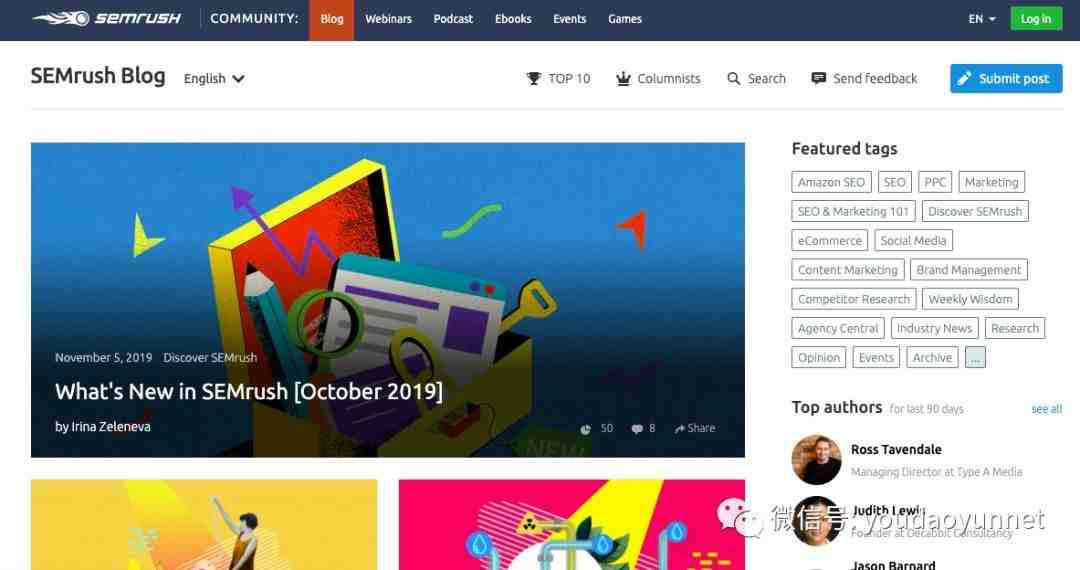
Task: Click the views counter icon showing 50
Action: tap(585, 429)
